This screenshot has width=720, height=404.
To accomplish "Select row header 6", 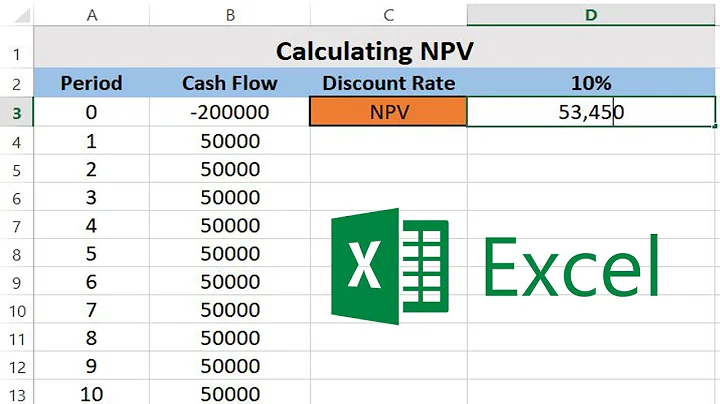I will (17, 198).
